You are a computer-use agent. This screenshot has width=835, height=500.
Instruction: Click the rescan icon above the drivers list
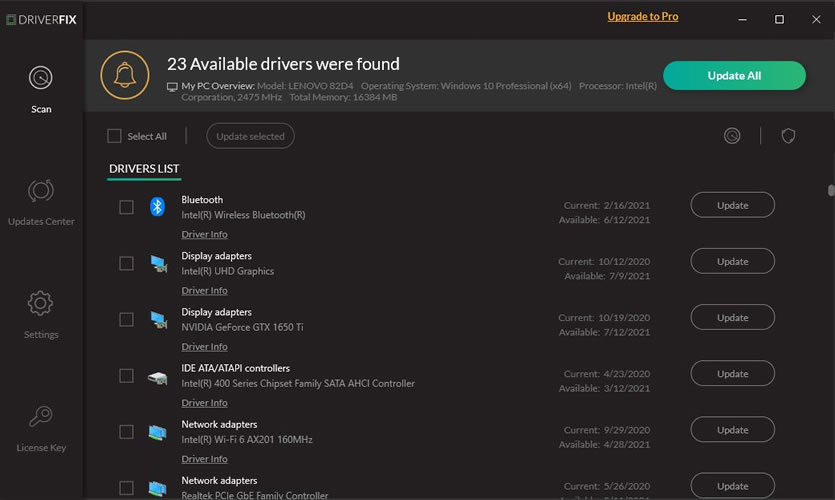732,136
